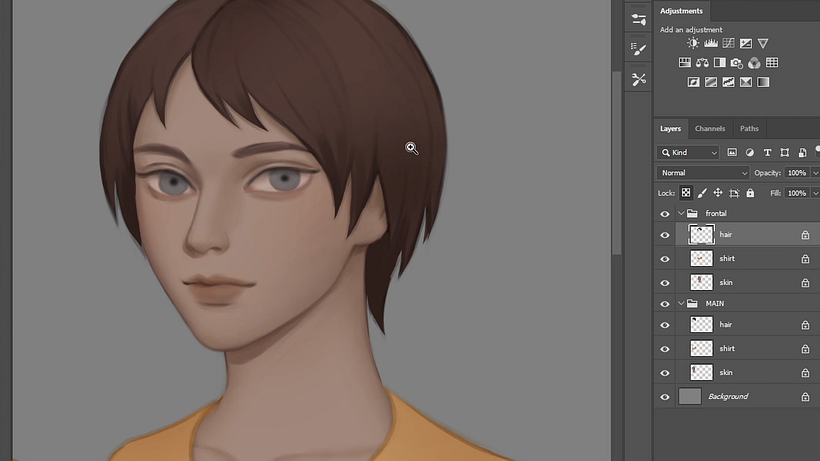820x461 pixels.
Task: Toggle artboard auto-nesting lock
Action: (x=734, y=193)
